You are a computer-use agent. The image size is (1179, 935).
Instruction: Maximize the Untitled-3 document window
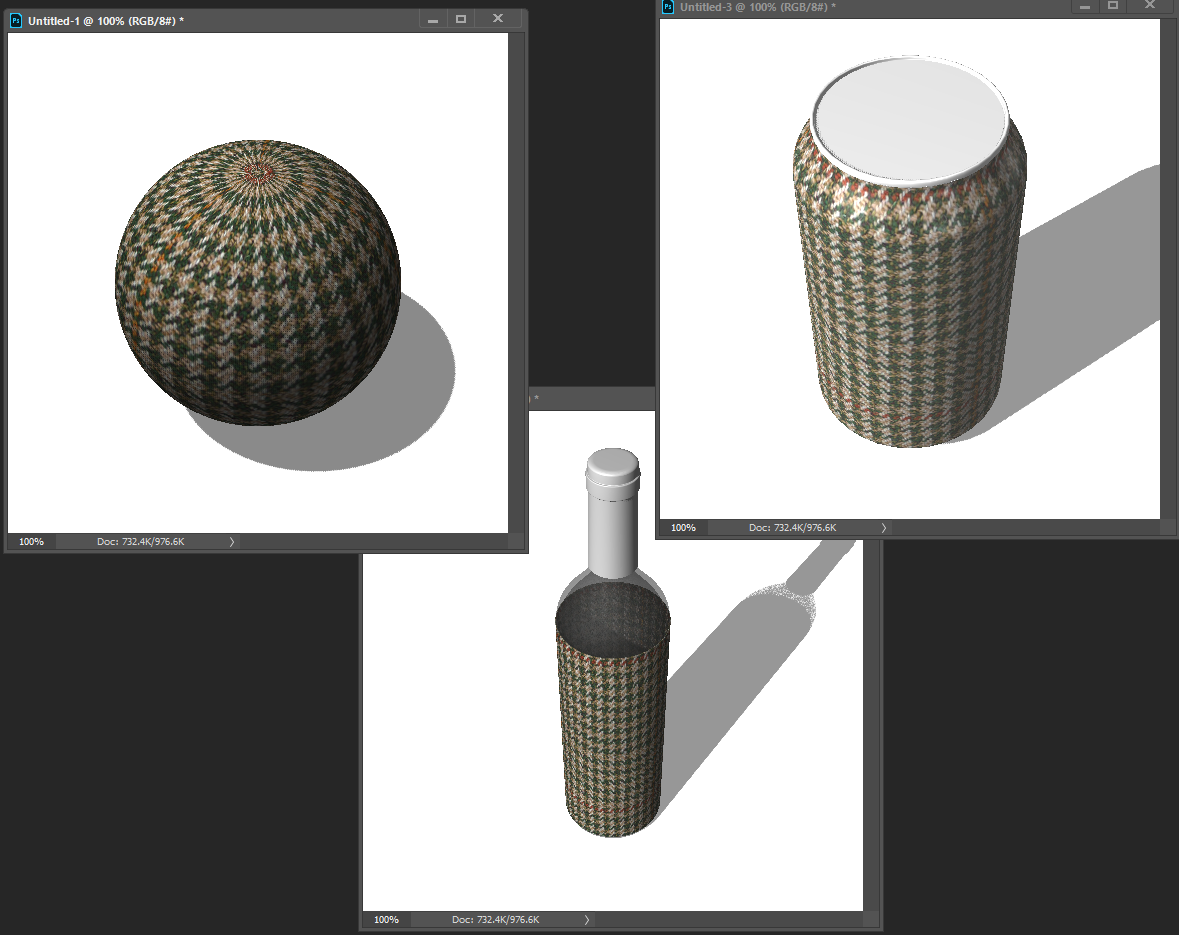(1113, 7)
